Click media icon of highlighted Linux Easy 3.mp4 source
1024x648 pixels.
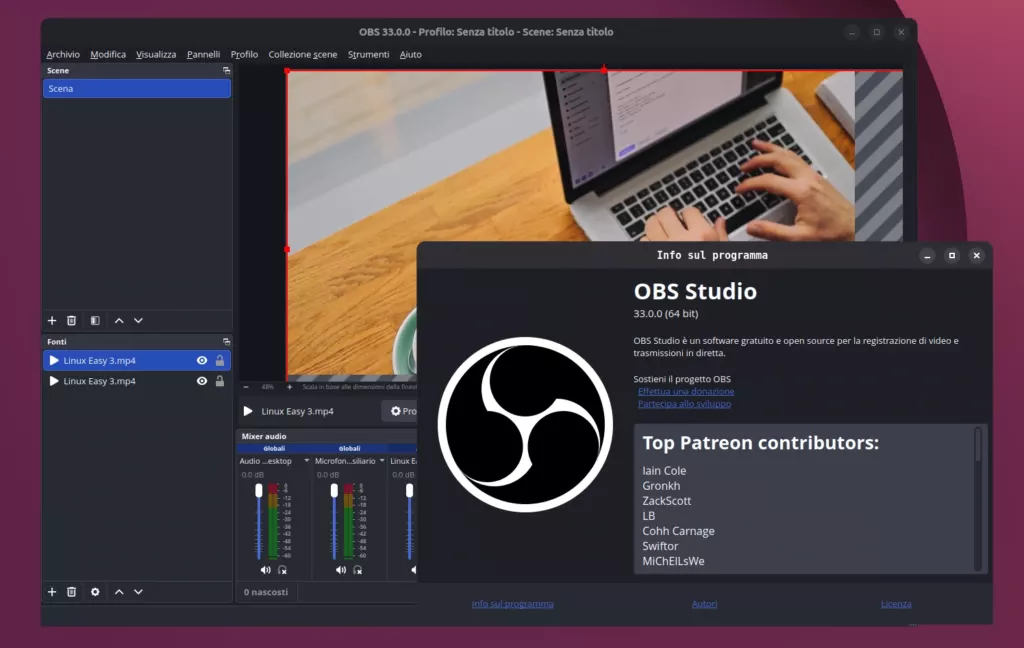click(x=54, y=361)
